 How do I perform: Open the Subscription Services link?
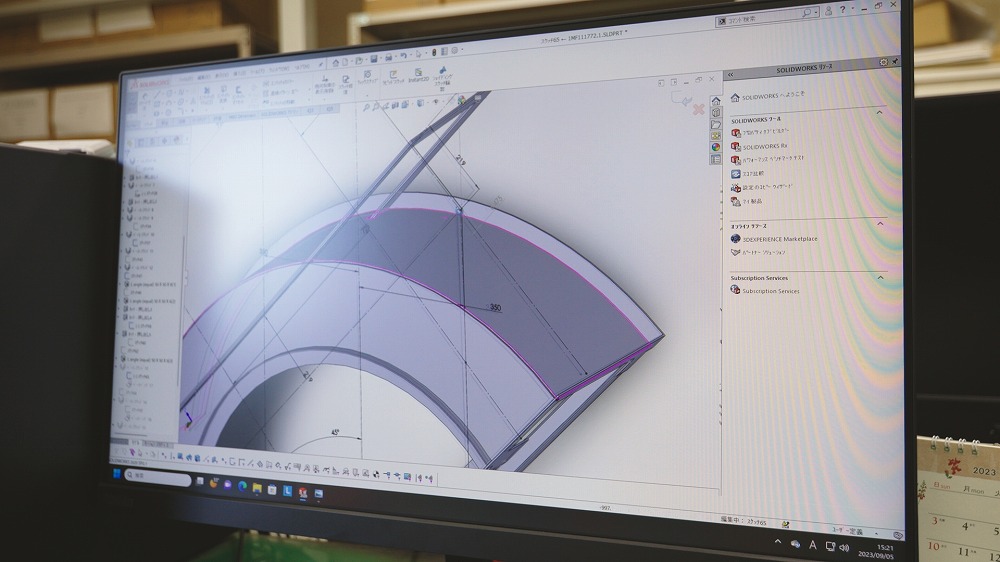[765, 291]
